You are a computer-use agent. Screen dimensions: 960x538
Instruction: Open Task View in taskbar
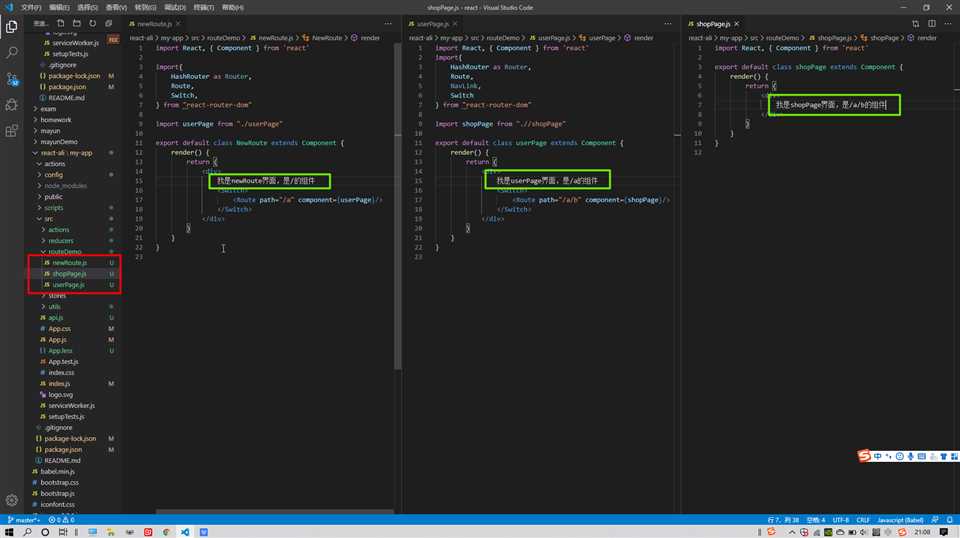pos(63,532)
